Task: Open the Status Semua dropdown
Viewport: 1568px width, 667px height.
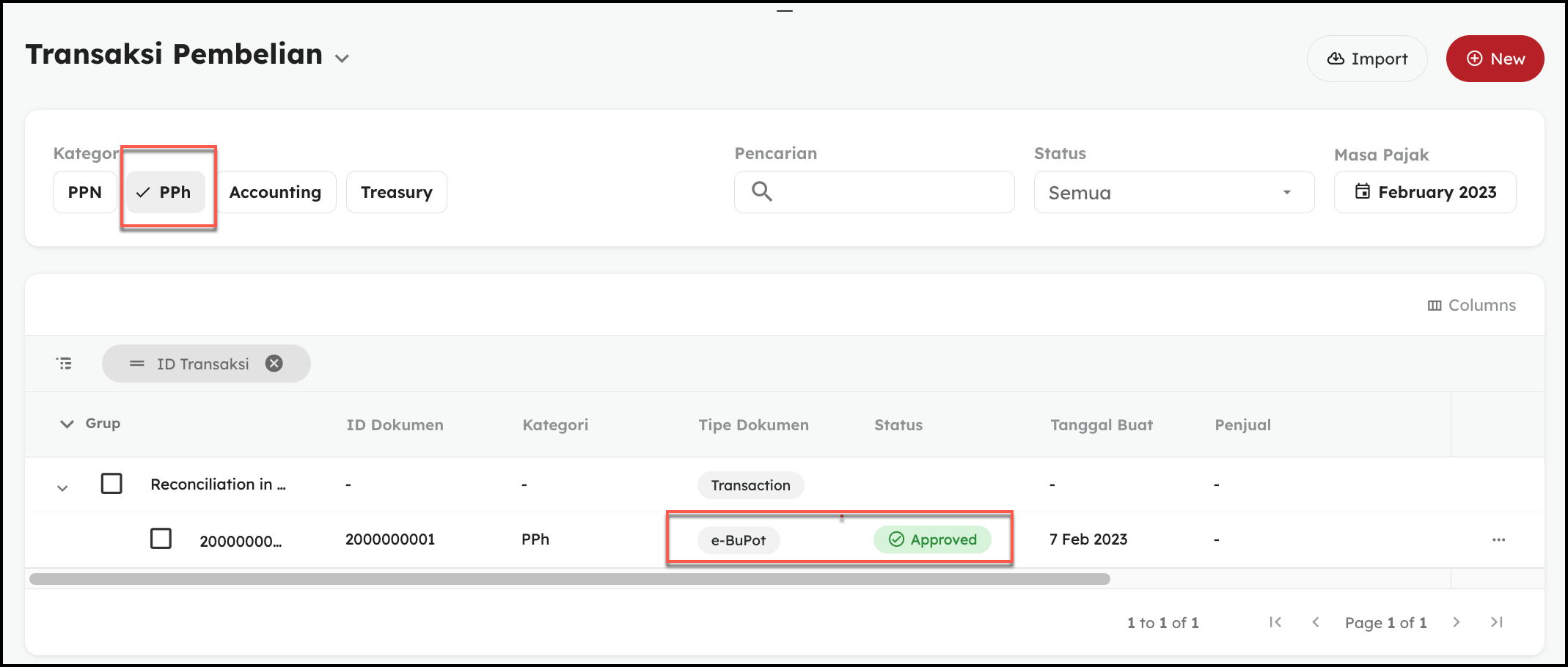Action: 1173,192
